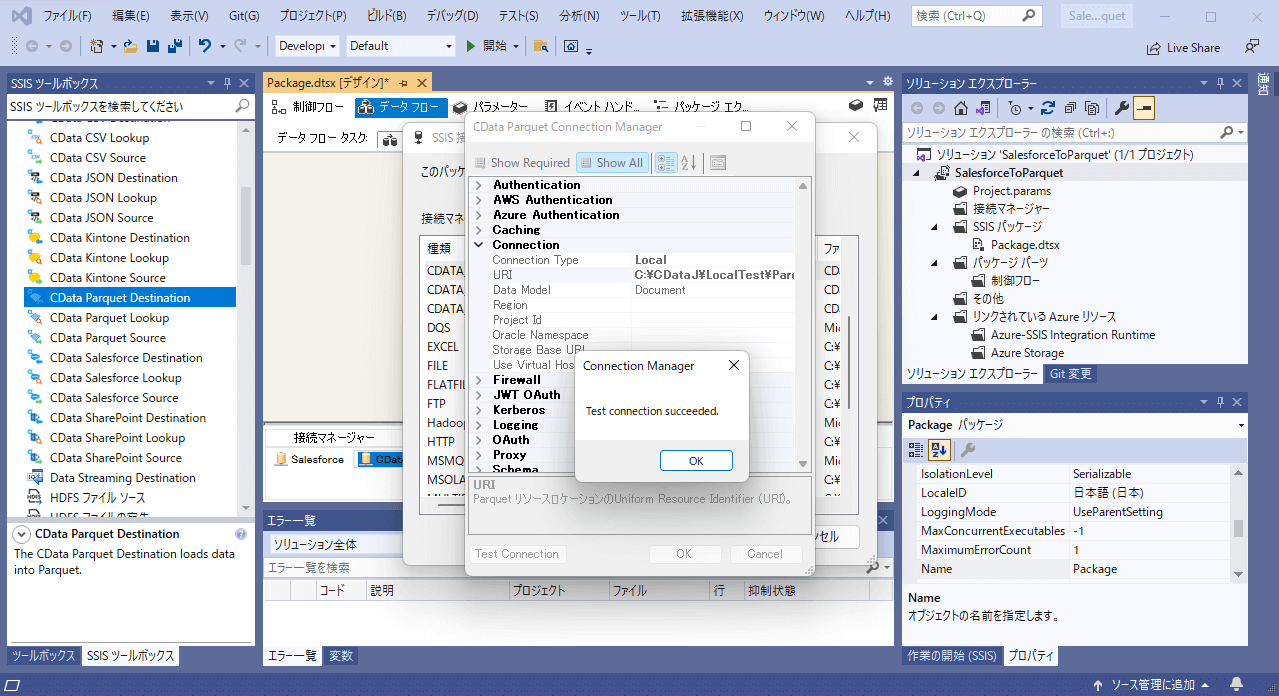
Task: Click OK at the bottom of CData Connection Manager
Action: coord(684,554)
